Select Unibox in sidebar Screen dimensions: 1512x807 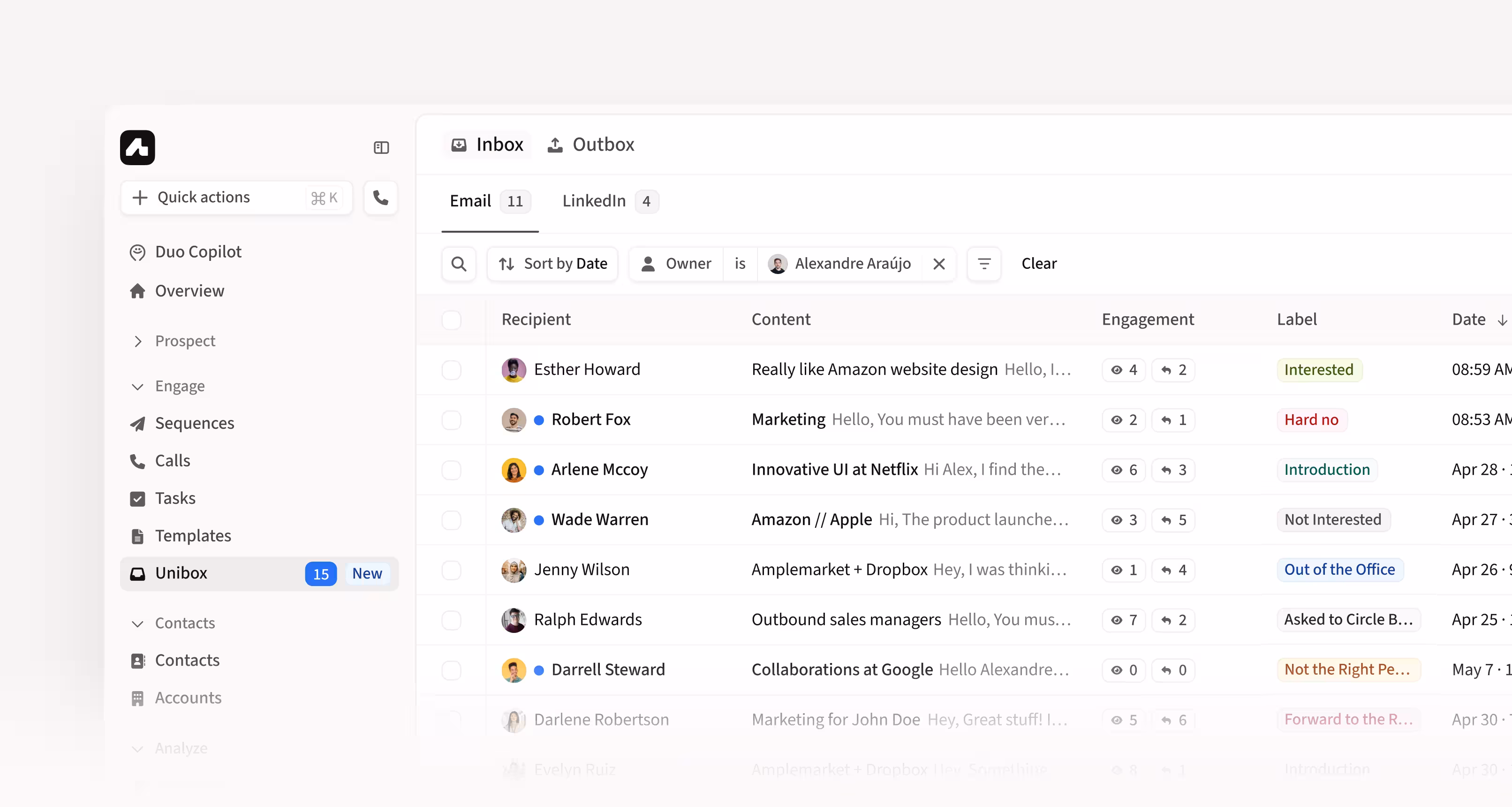[259, 573]
